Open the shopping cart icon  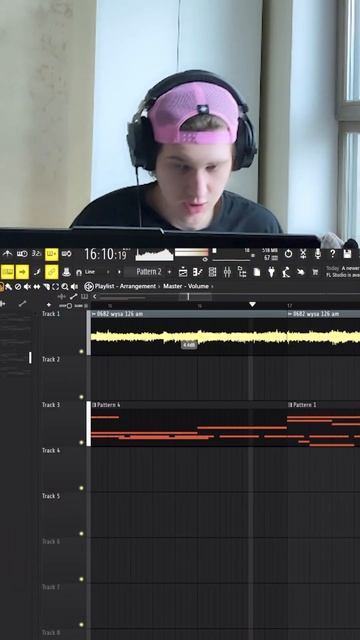click(x=315, y=272)
